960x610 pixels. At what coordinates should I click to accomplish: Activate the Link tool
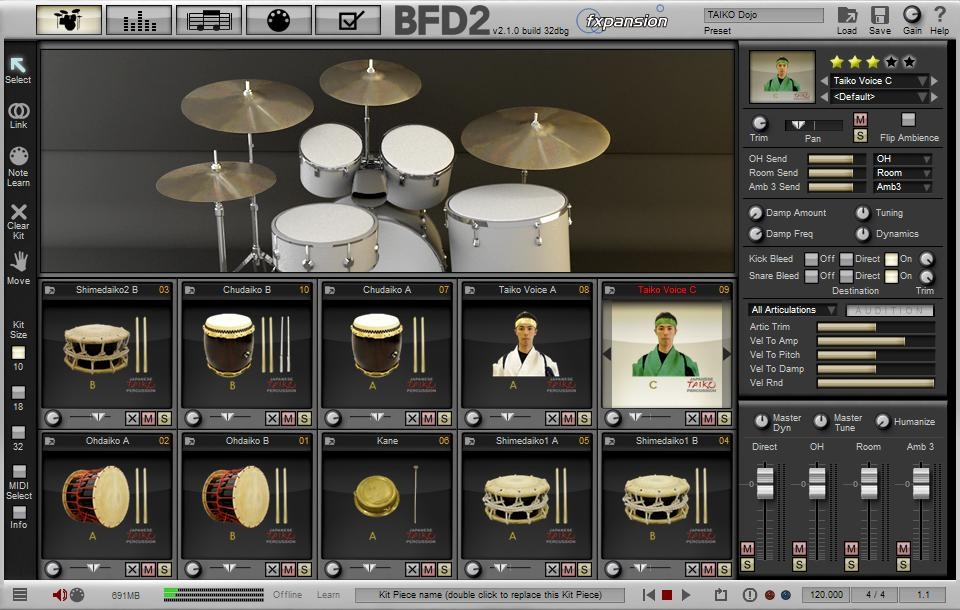[18, 111]
